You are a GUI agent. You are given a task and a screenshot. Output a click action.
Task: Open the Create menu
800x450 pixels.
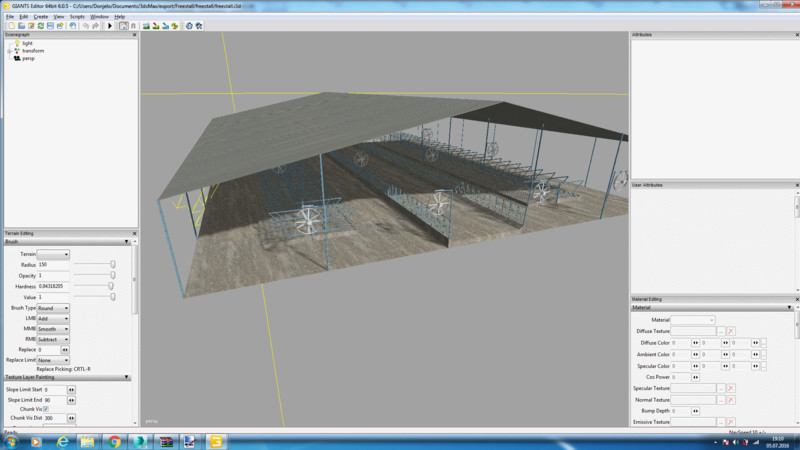click(x=39, y=17)
